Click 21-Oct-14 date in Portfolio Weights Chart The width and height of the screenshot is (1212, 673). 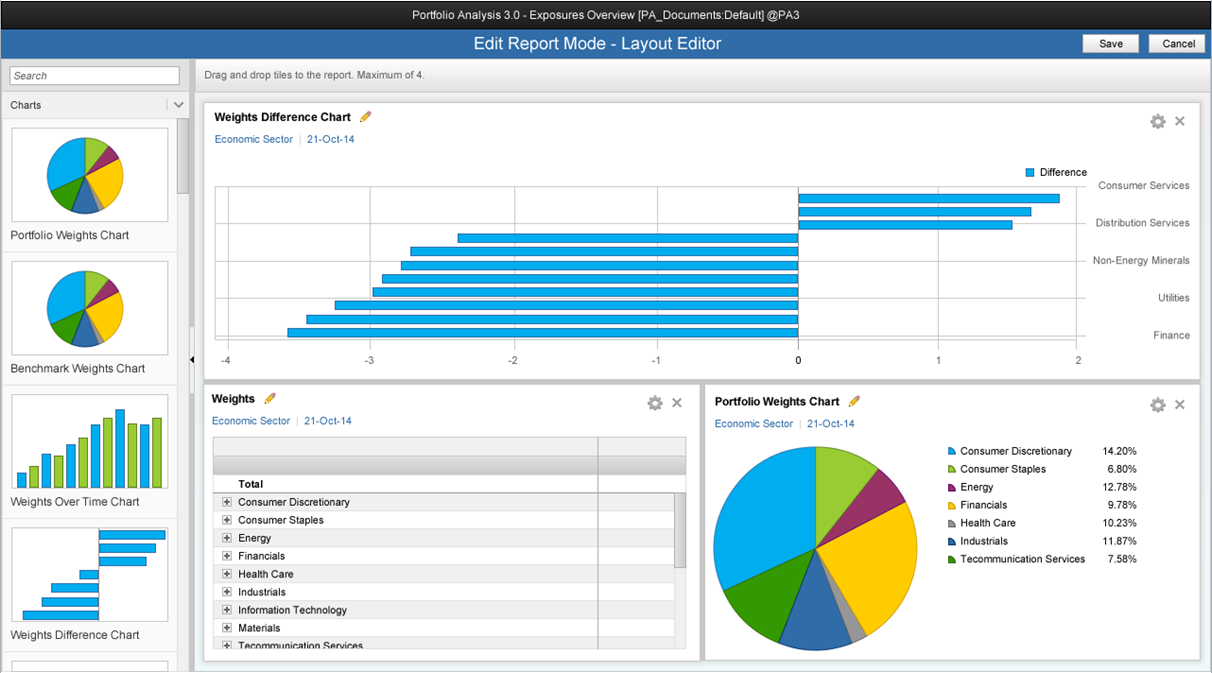pos(831,424)
